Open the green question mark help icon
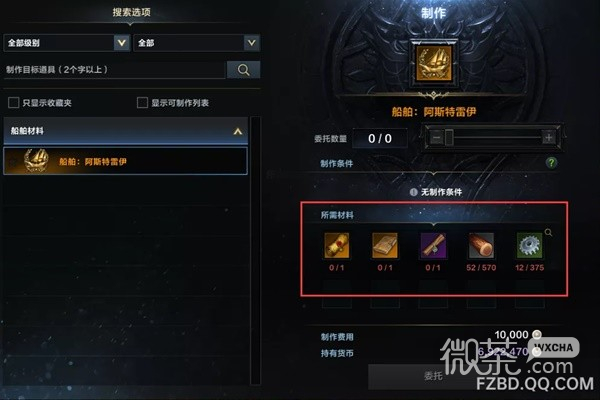The height and width of the screenshot is (400, 600). (x=551, y=163)
